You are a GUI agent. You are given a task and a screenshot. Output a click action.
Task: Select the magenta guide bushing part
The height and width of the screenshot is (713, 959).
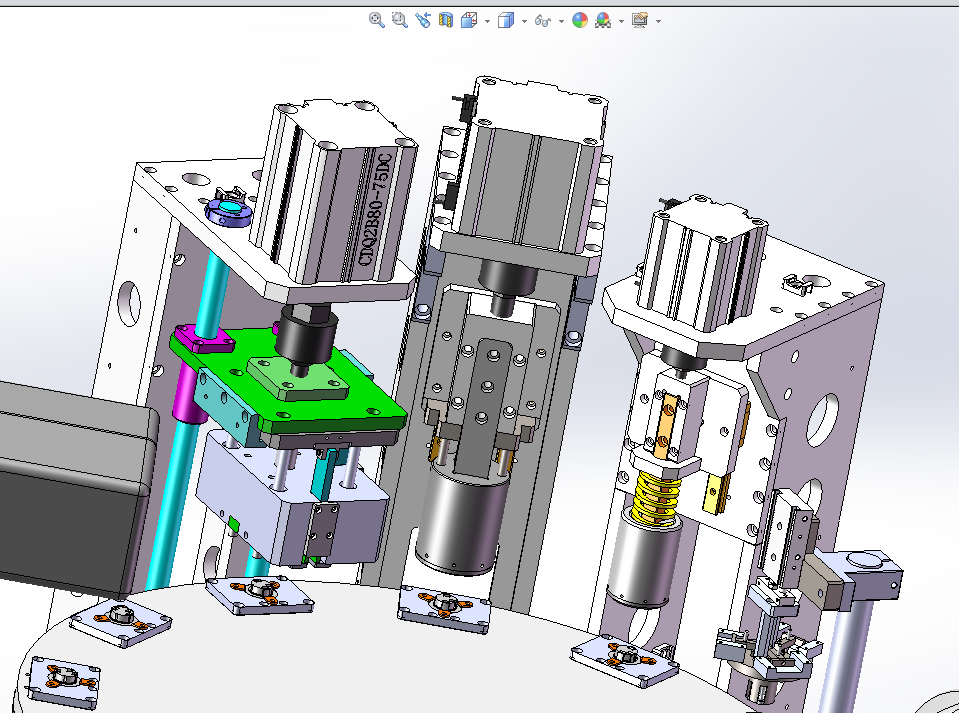pos(190,391)
